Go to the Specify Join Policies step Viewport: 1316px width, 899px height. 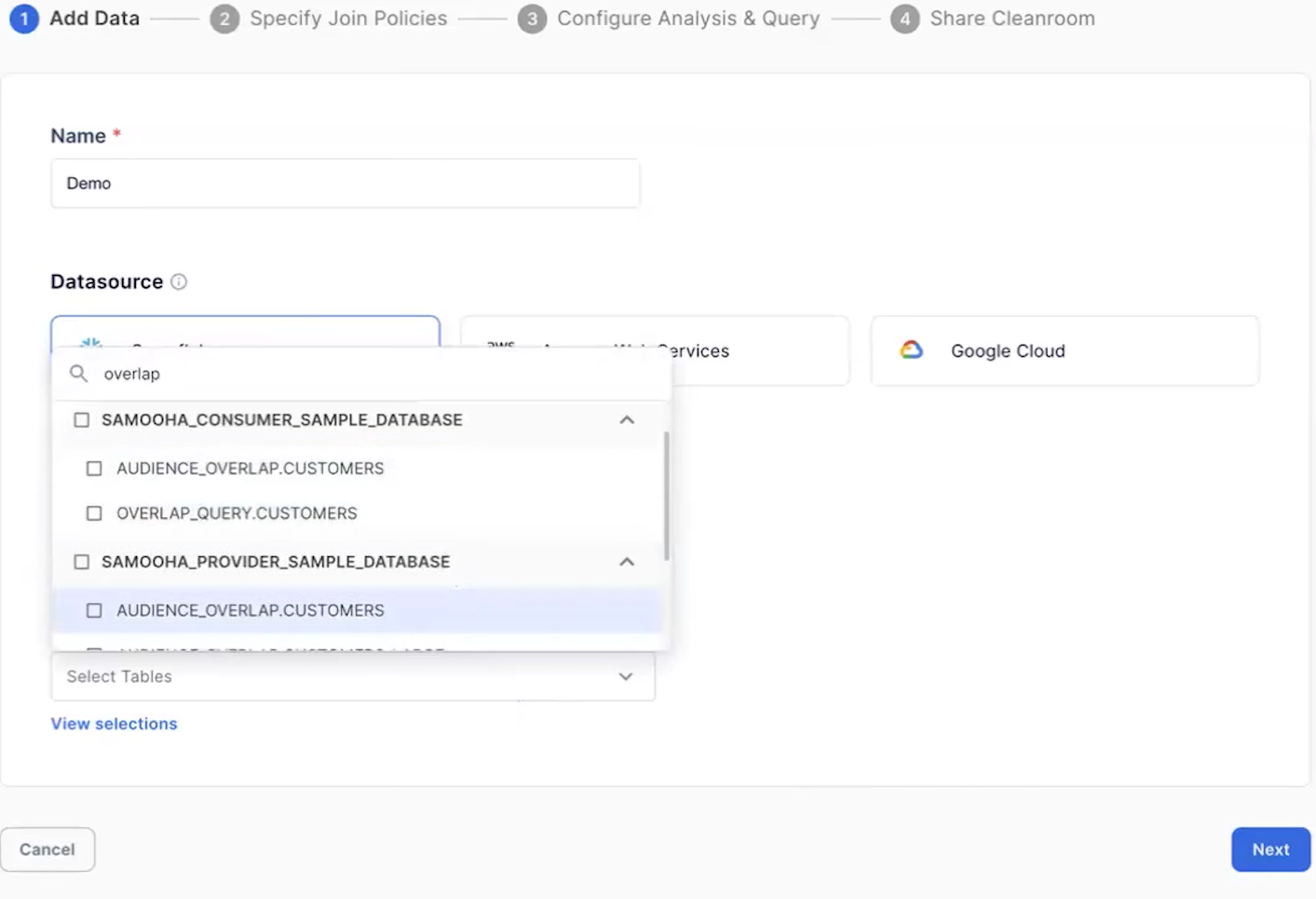click(348, 18)
